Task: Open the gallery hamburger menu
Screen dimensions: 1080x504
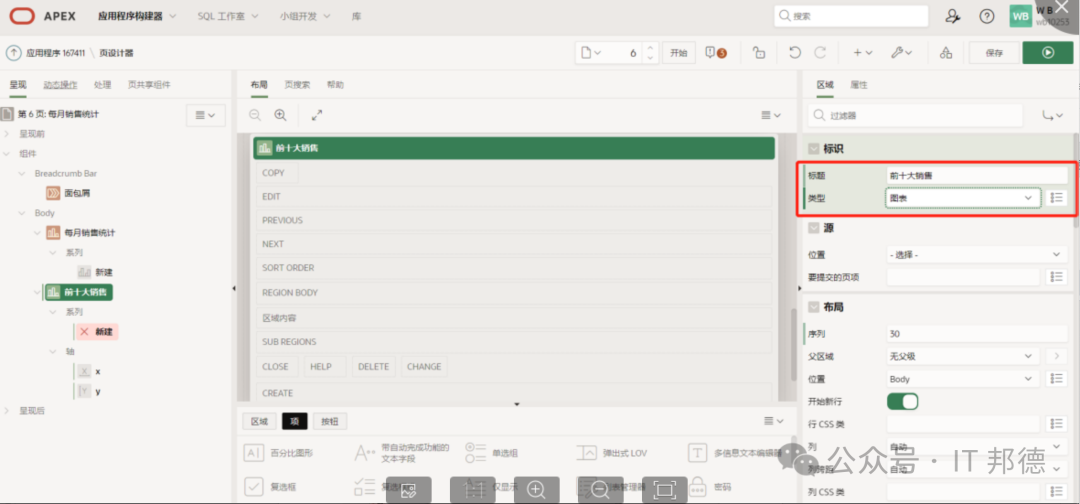Action: pyautogui.click(x=774, y=421)
